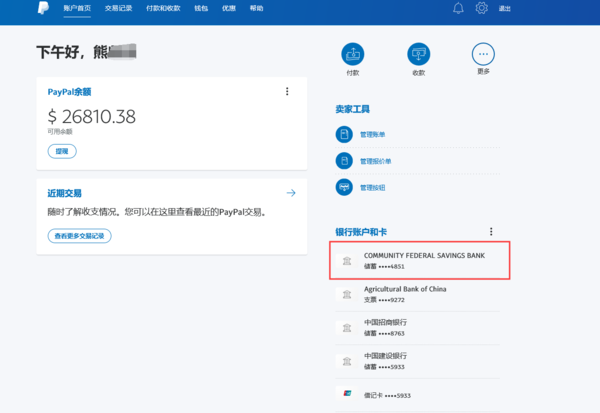Open the PayPal余额 heading link
This screenshot has height=413, width=600.
[x=69, y=92]
